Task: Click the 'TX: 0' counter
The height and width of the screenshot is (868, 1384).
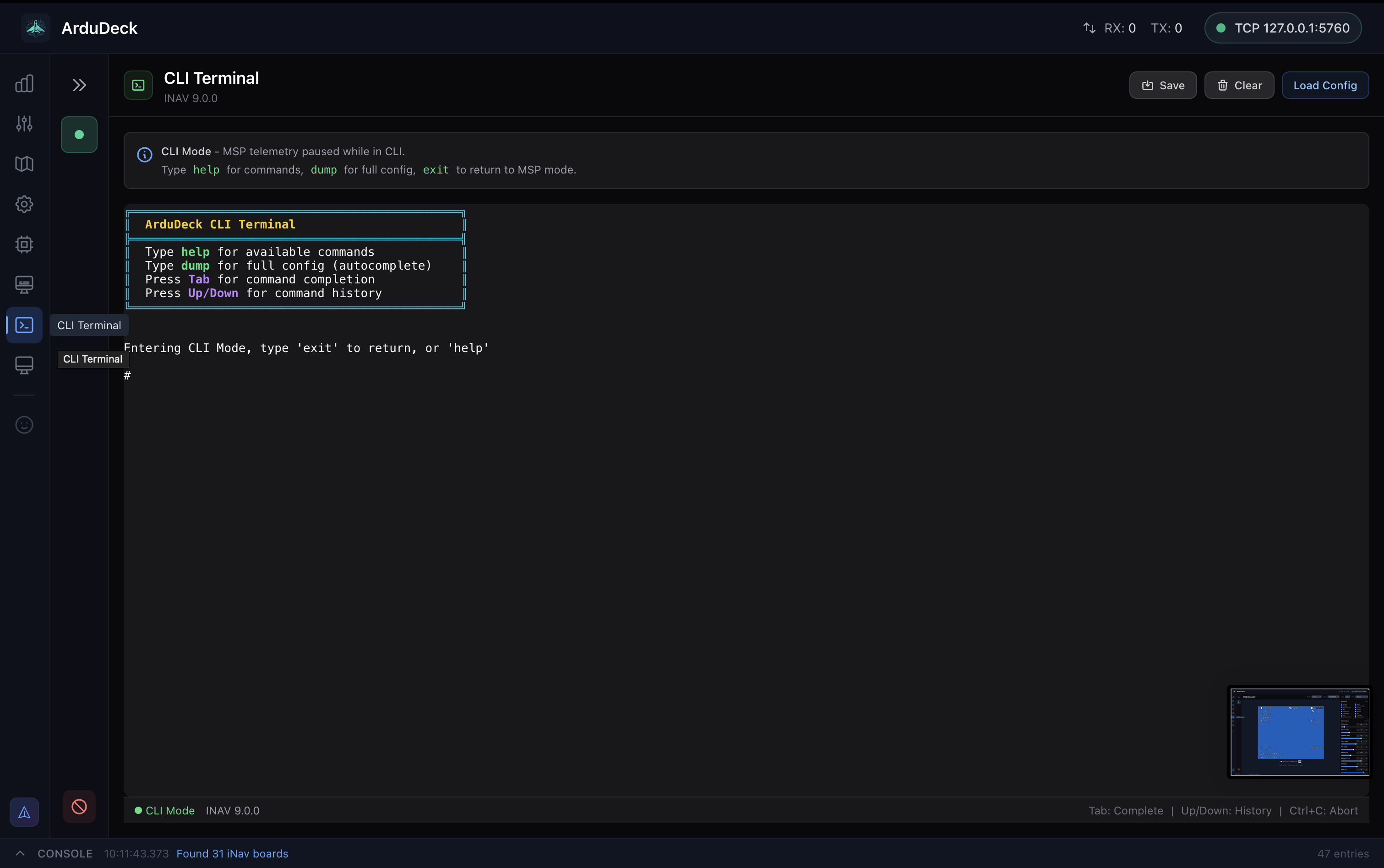Action: [1166, 28]
